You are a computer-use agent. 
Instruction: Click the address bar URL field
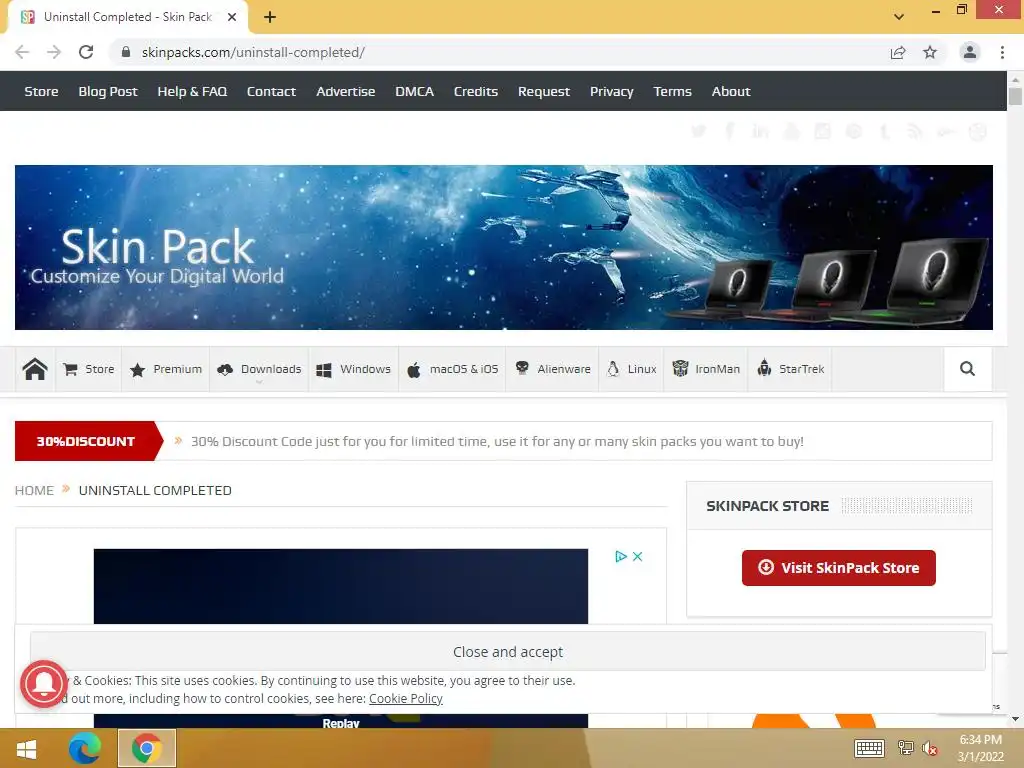(x=496, y=52)
